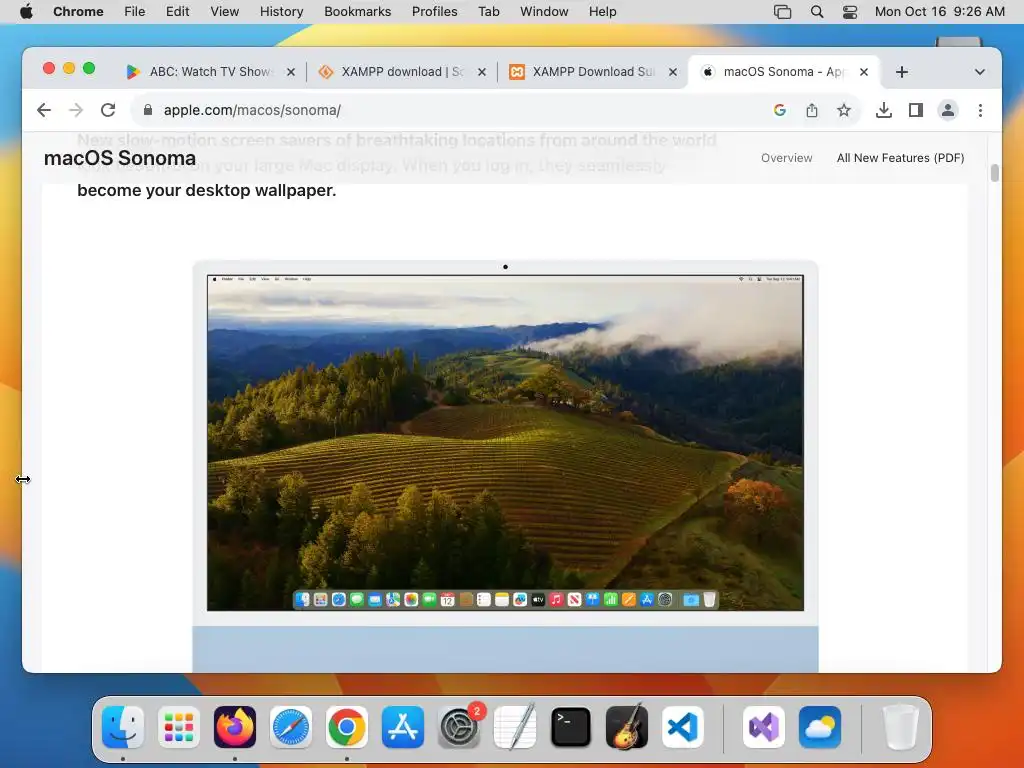Open the History menu
The image size is (1024, 768).
click(281, 12)
